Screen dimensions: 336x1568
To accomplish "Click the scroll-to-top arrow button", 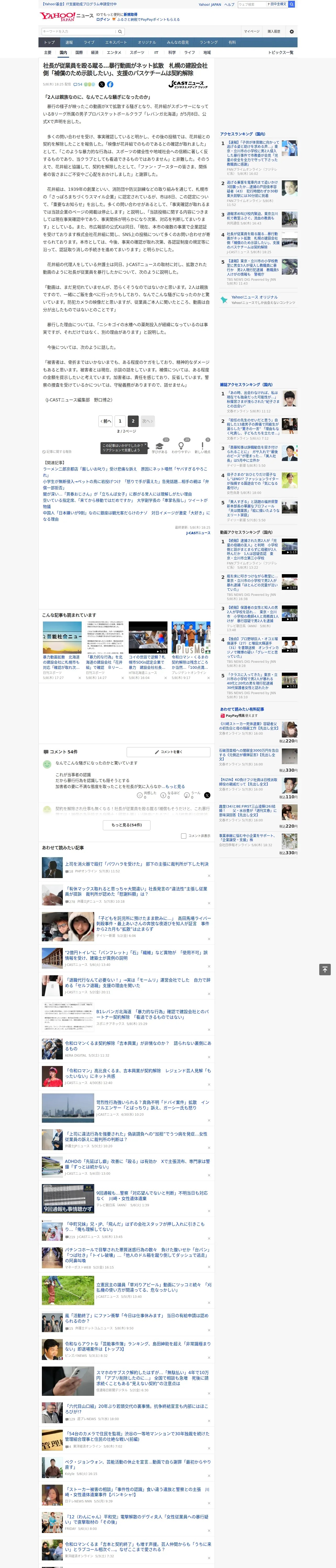I will [x=325, y=970].
